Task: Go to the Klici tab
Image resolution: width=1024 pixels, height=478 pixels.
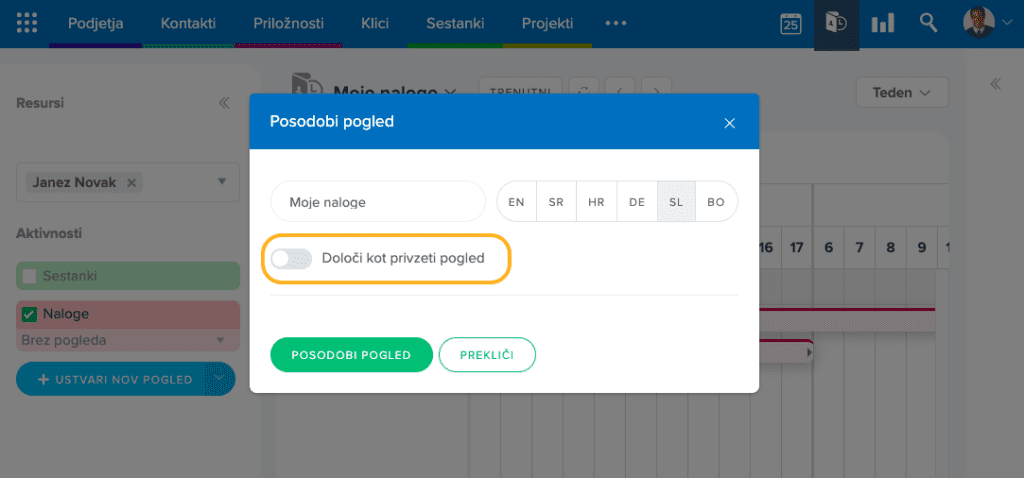Action: point(375,24)
